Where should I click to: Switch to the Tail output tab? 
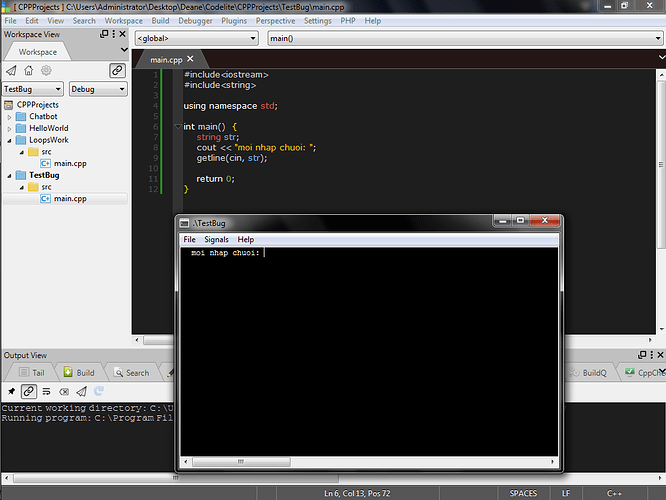coord(32,373)
